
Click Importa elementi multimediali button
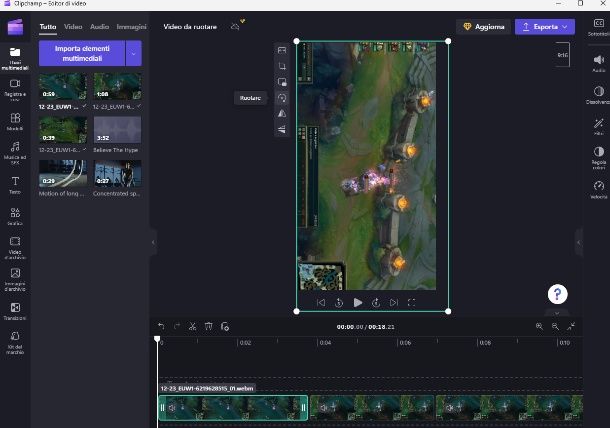(82, 53)
